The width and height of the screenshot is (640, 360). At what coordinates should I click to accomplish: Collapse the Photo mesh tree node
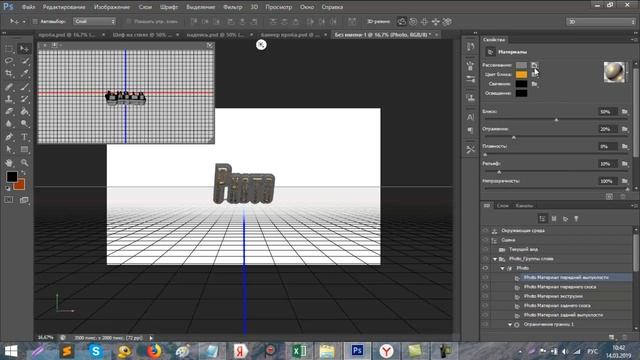pos(502,269)
